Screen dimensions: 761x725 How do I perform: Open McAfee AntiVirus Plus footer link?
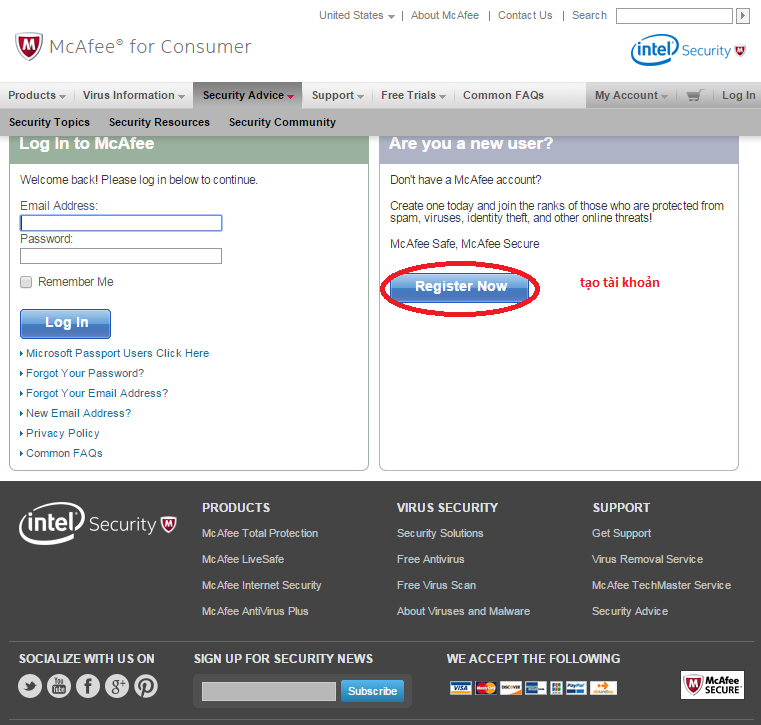pyautogui.click(x=255, y=611)
